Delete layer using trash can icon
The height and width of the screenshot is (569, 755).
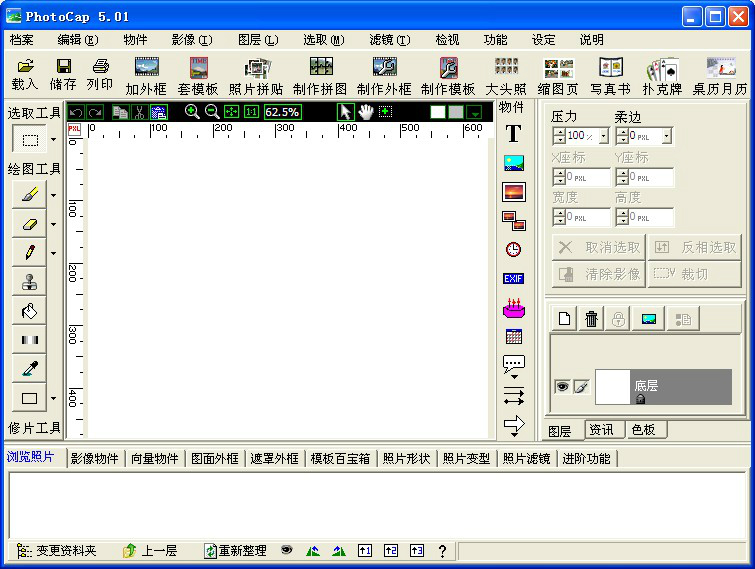592,319
